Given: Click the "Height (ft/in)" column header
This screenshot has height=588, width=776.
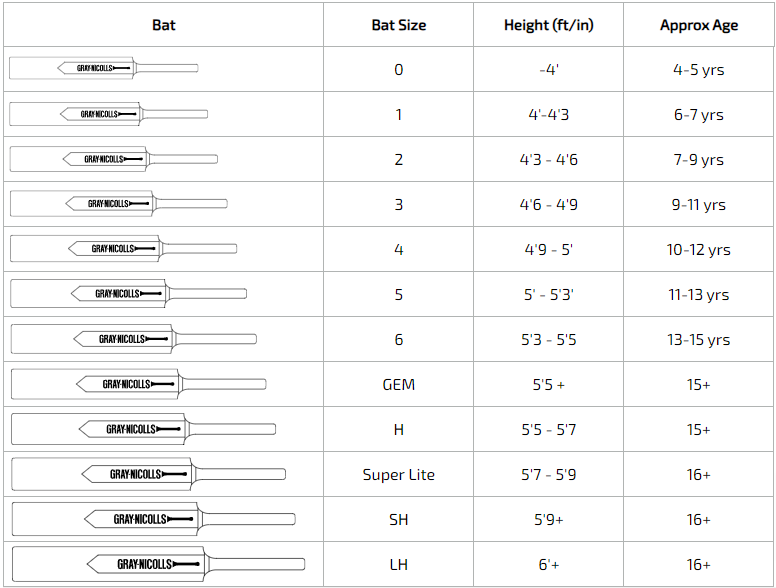Looking at the screenshot, I should (x=548, y=25).
